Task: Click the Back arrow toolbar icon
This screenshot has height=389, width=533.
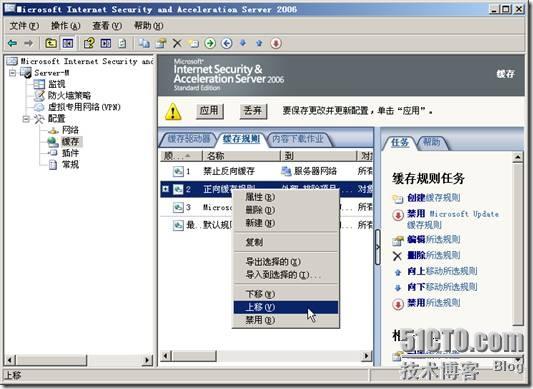Action: 12,43
